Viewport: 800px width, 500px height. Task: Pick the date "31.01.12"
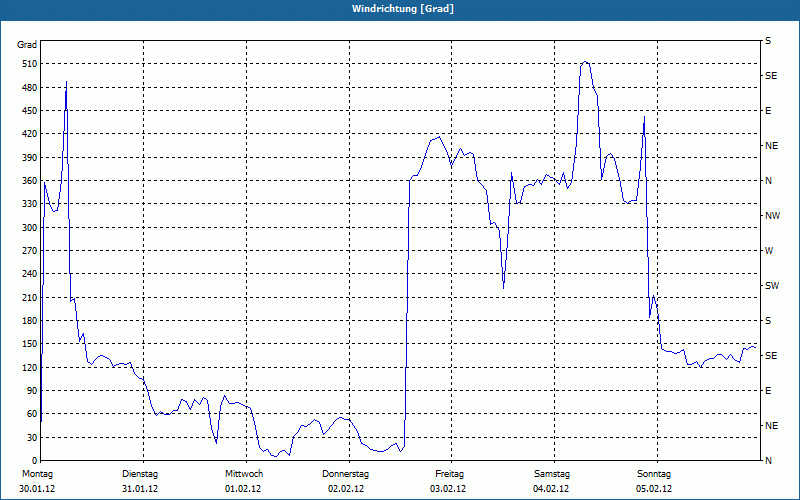coord(140,489)
